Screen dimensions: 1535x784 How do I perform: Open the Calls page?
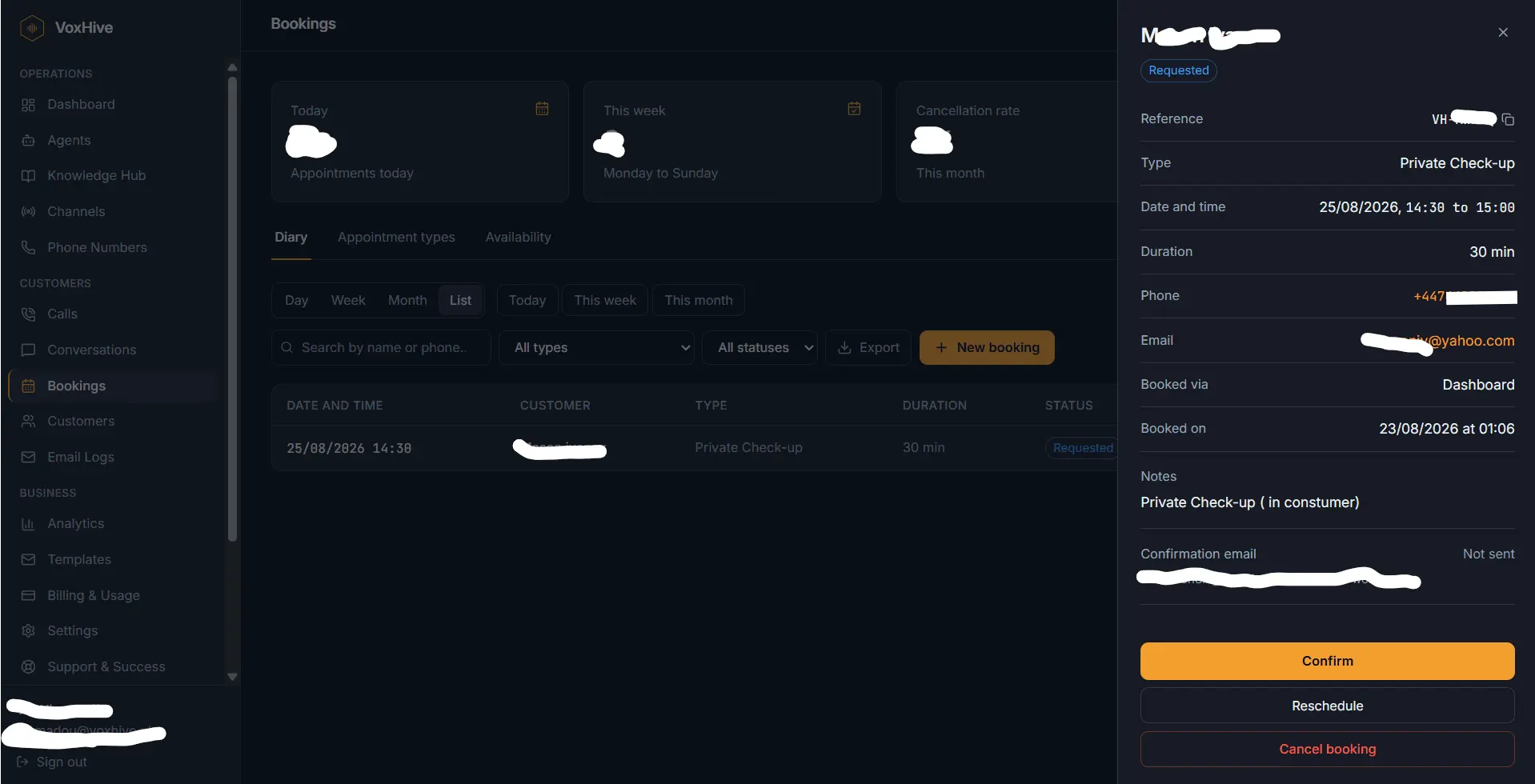click(x=62, y=314)
